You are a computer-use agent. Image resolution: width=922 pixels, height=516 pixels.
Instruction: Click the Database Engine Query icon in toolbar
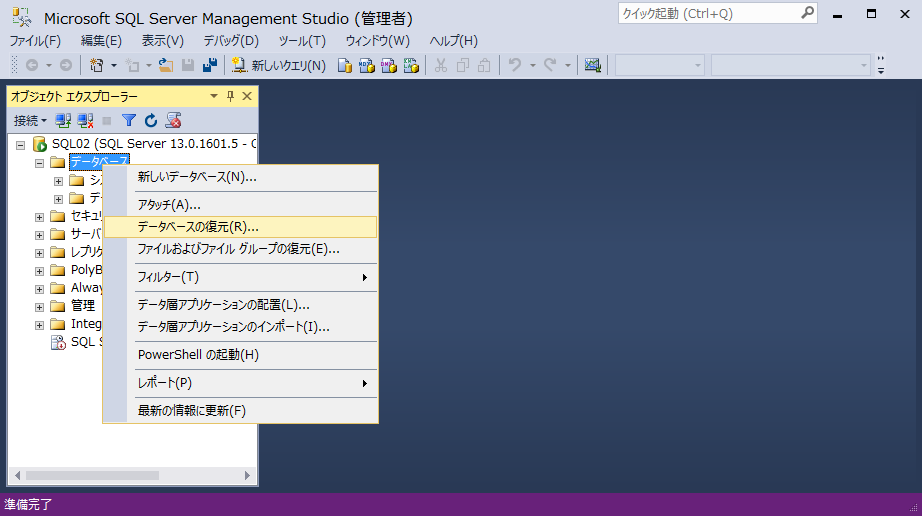pyautogui.click(x=344, y=65)
